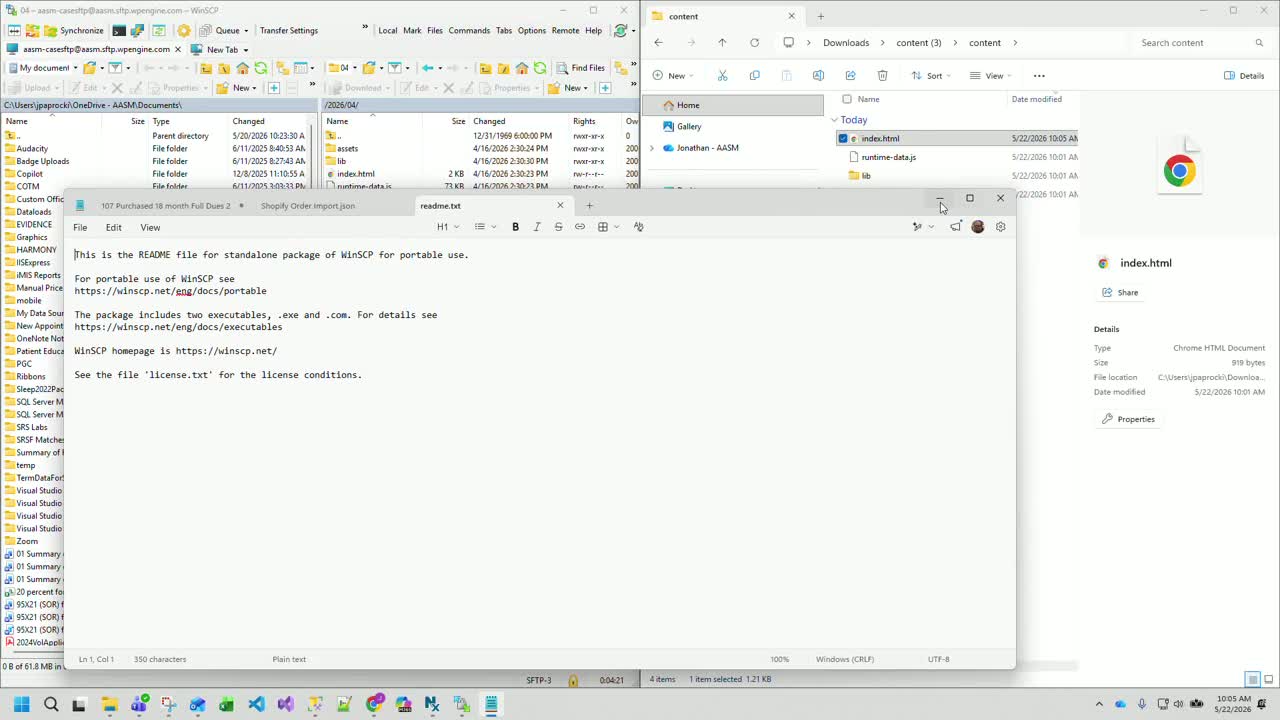Open Notepad Edit menu
Image resolution: width=1280 pixels, height=720 pixels.
pyautogui.click(x=114, y=227)
